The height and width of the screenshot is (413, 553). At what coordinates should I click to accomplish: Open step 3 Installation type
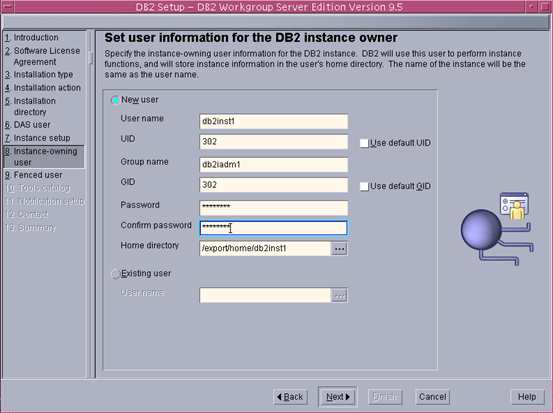(39, 75)
